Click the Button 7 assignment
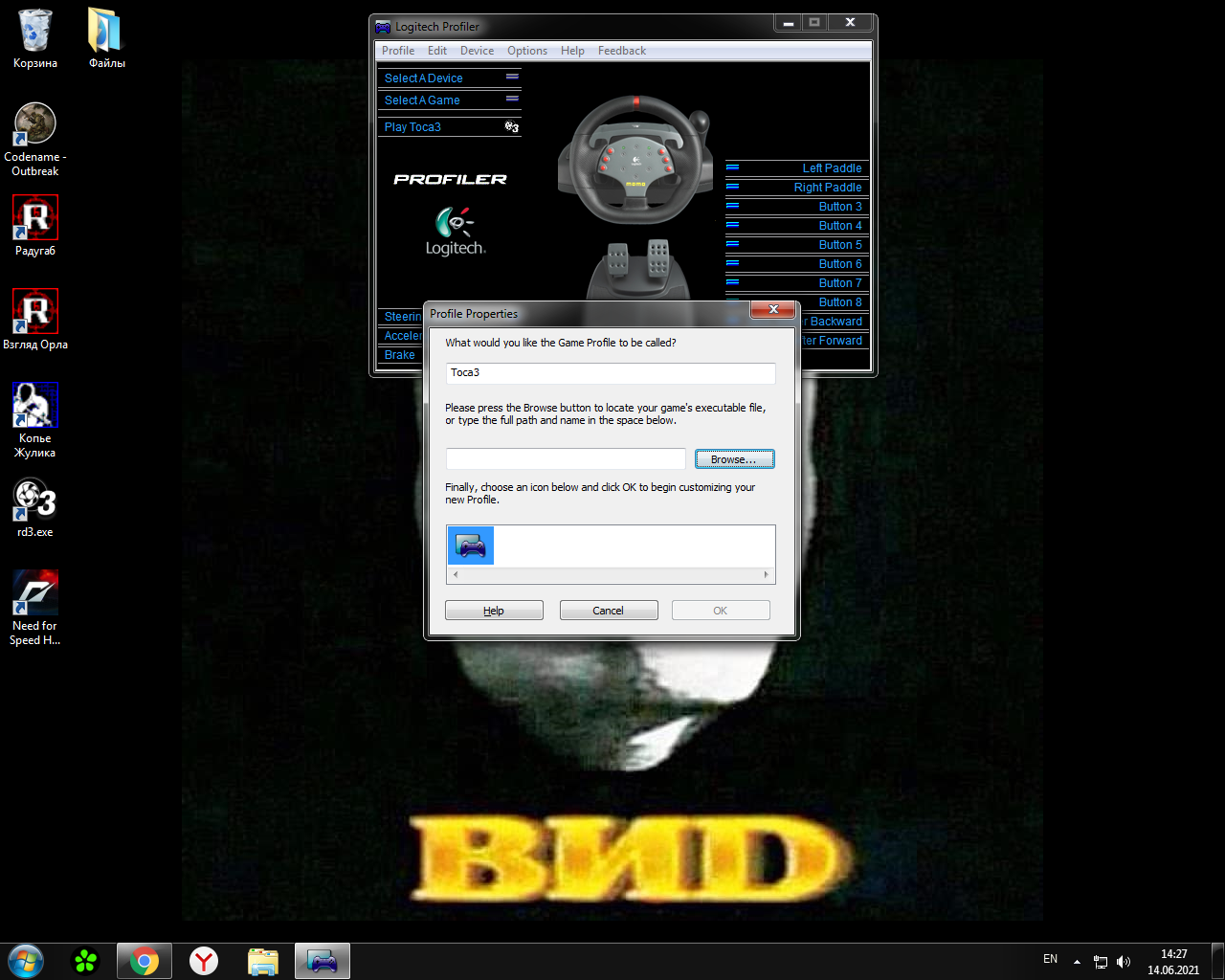Screen dimensions: 1225x980 coord(840,283)
